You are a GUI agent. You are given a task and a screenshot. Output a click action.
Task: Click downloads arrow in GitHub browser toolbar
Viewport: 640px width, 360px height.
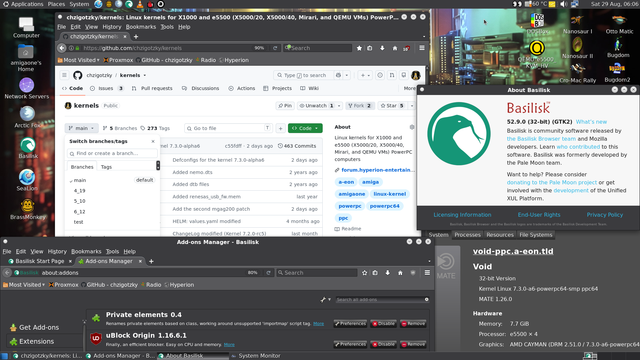tap(382, 48)
